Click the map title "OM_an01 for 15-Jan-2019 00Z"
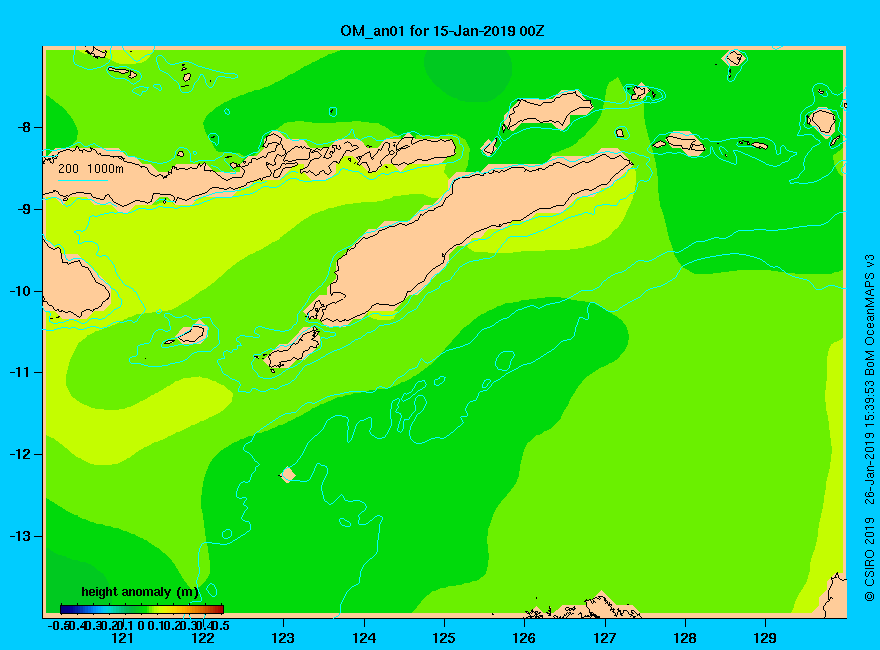The width and height of the screenshot is (880, 650). [442, 31]
